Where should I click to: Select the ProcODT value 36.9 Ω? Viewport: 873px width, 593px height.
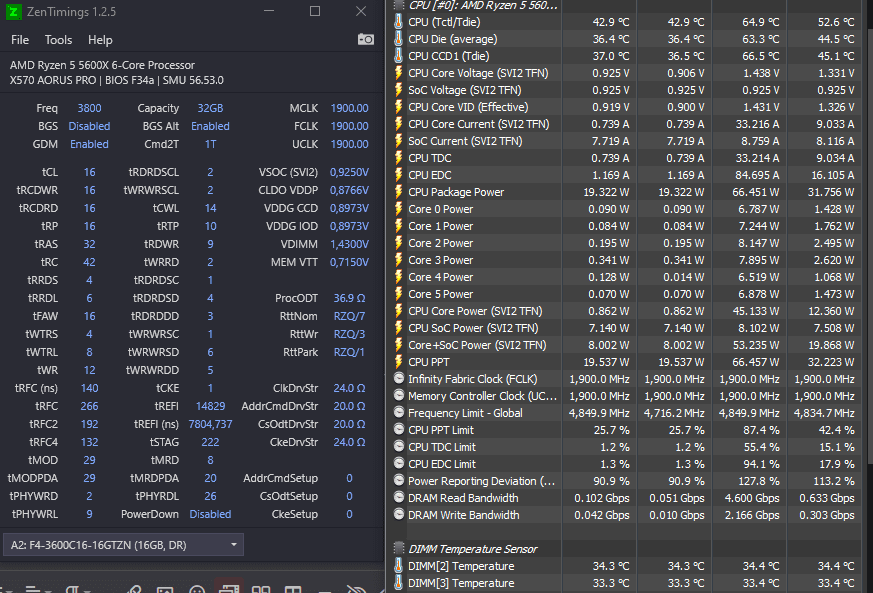click(349, 298)
